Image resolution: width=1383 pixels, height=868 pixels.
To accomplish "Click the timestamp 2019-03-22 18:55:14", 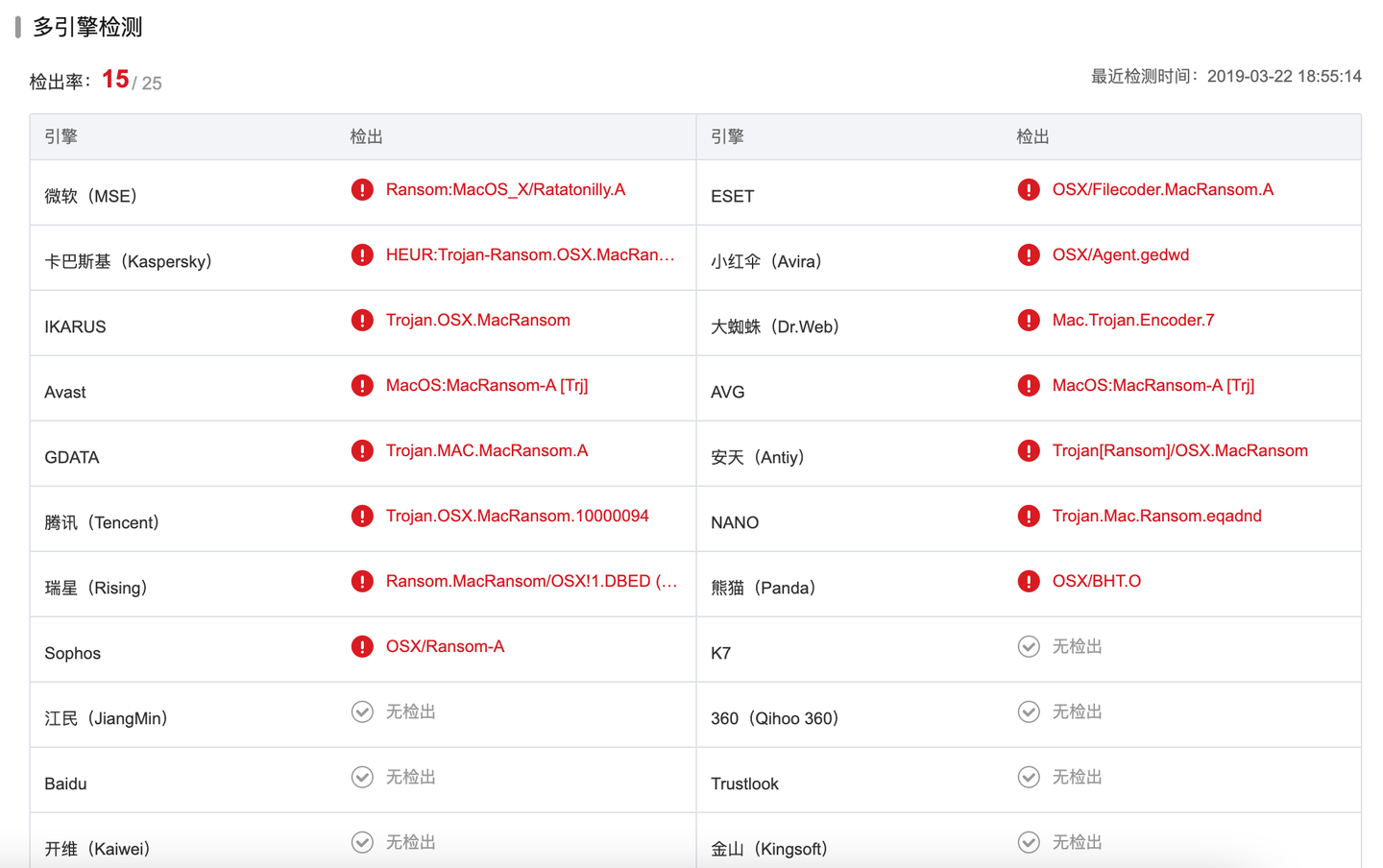I will point(1284,76).
